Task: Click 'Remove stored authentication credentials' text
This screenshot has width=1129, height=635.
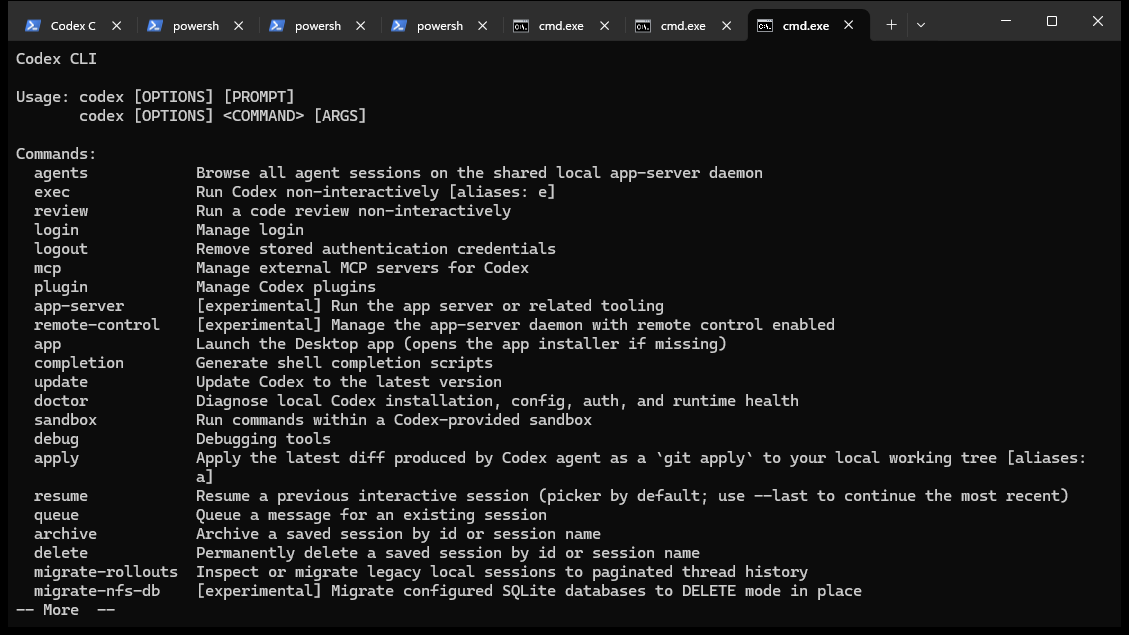Action: point(376,249)
